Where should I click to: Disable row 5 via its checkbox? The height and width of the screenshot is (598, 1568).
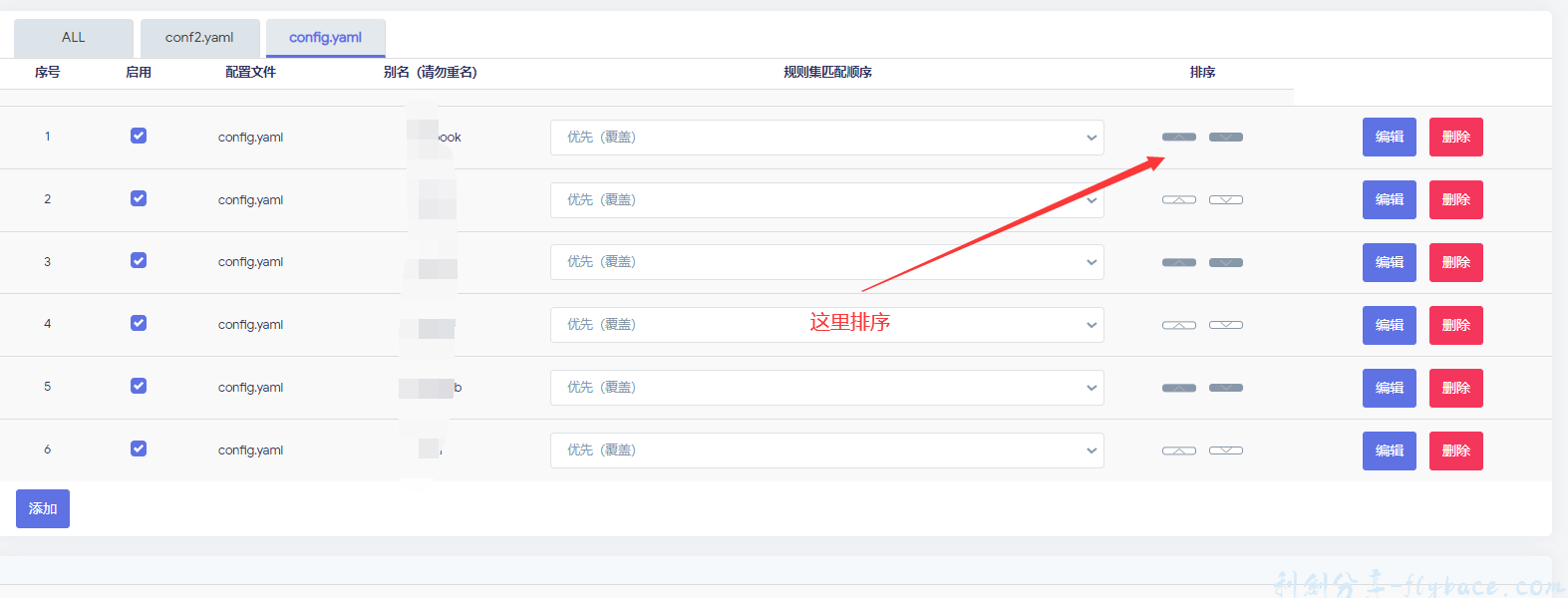[139, 386]
